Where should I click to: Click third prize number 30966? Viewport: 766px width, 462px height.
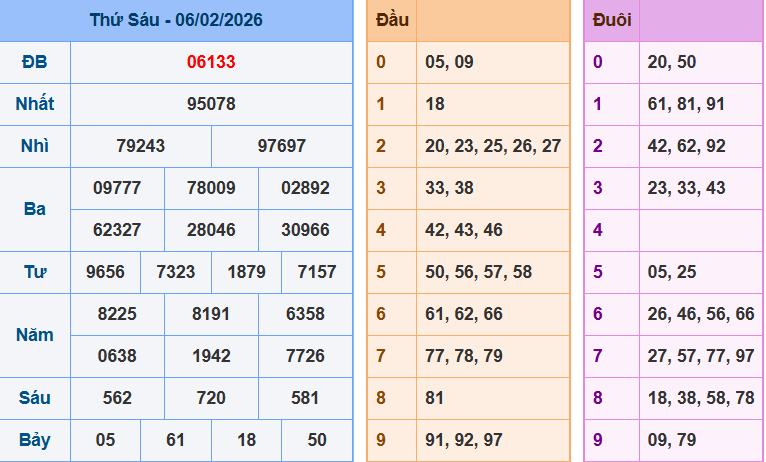[x=305, y=230]
